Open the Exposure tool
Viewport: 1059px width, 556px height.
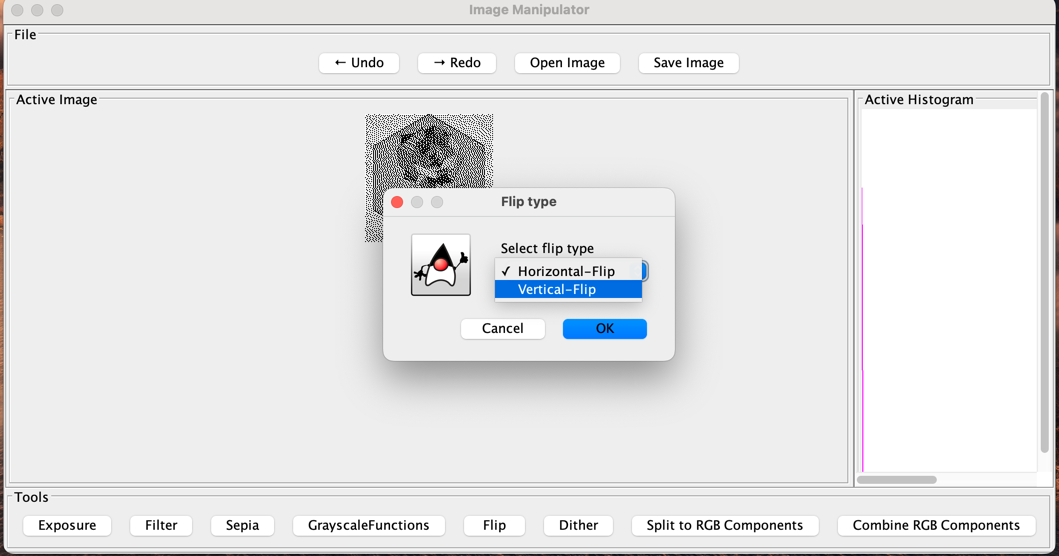(x=67, y=525)
